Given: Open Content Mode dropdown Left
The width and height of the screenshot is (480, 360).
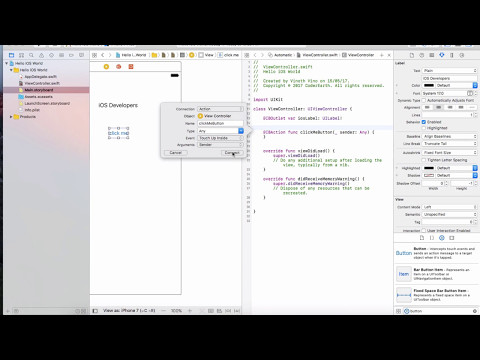Looking at the screenshot, I should (x=450, y=207).
